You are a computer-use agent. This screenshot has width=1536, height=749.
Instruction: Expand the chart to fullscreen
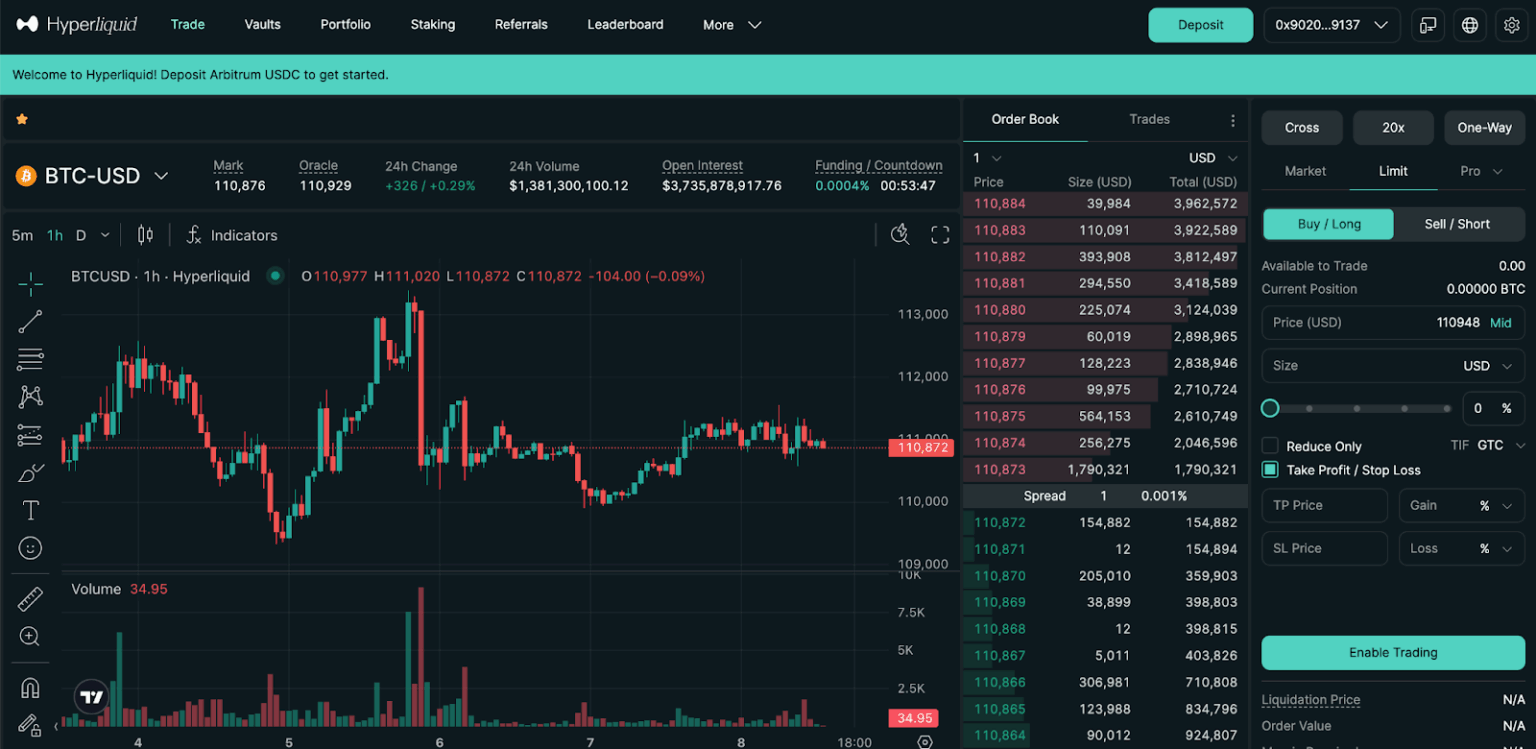(x=939, y=234)
